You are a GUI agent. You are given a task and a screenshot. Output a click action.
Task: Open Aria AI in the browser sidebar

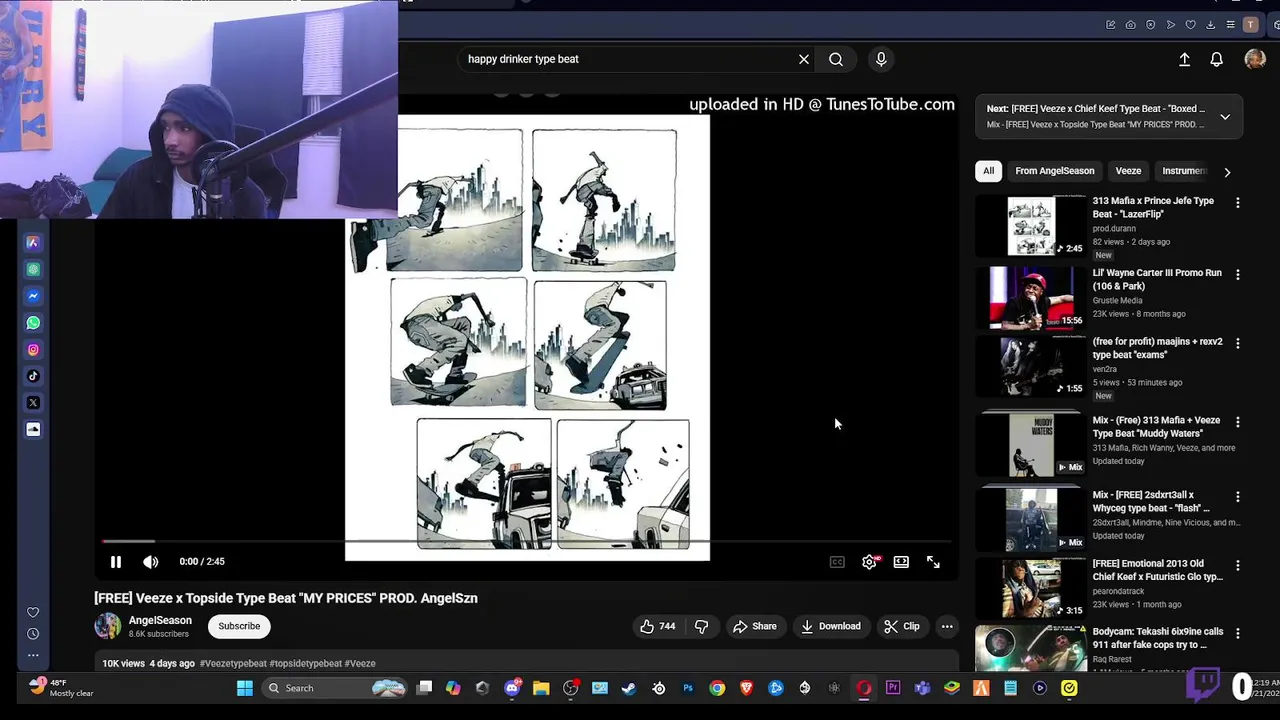(33, 242)
